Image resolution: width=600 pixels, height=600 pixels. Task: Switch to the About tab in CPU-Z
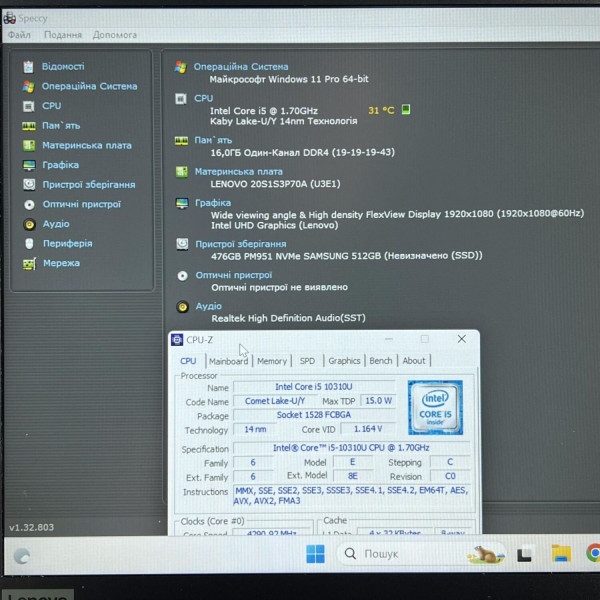(x=414, y=361)
